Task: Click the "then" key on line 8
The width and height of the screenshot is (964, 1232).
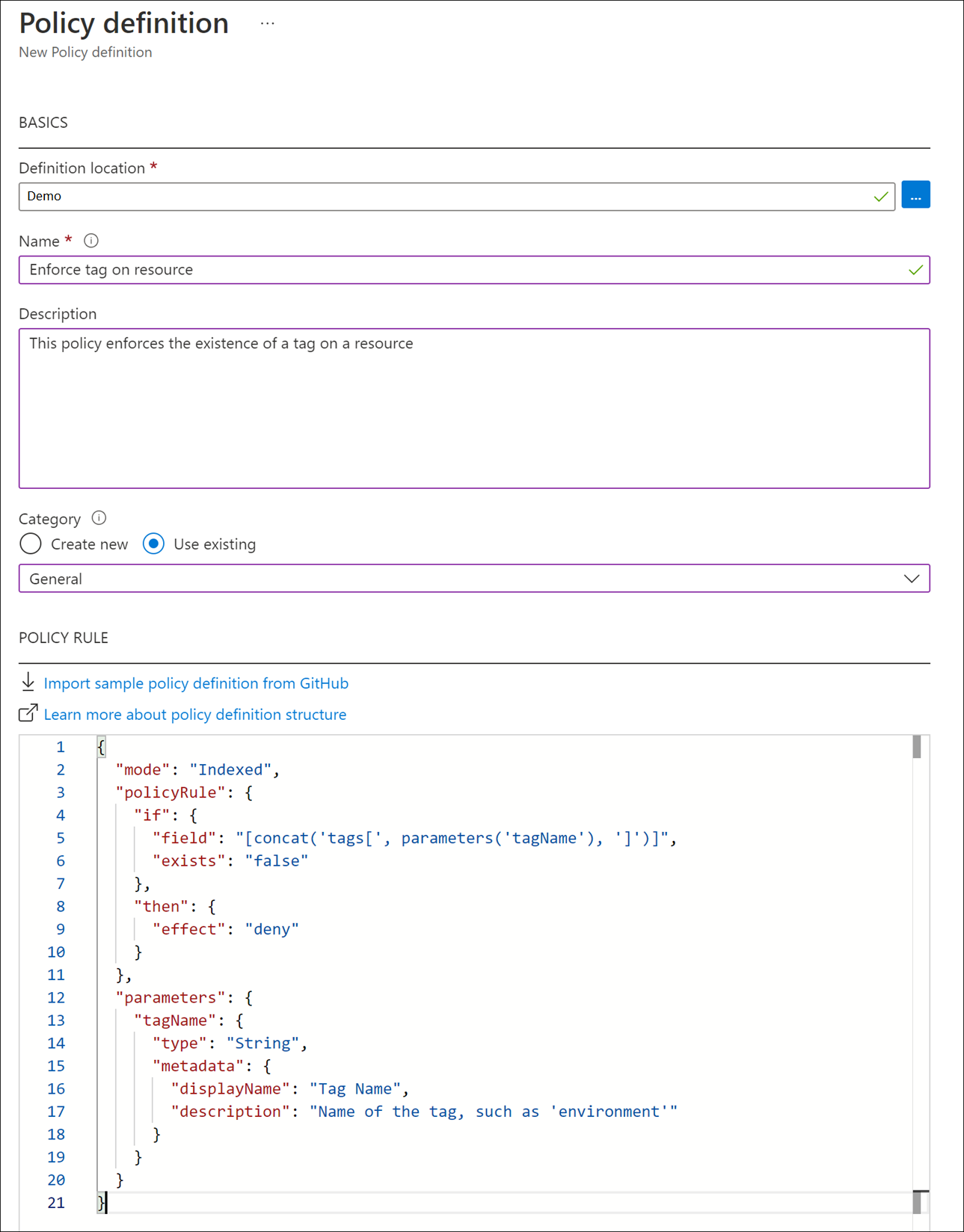Action: (x=161, y=907)
